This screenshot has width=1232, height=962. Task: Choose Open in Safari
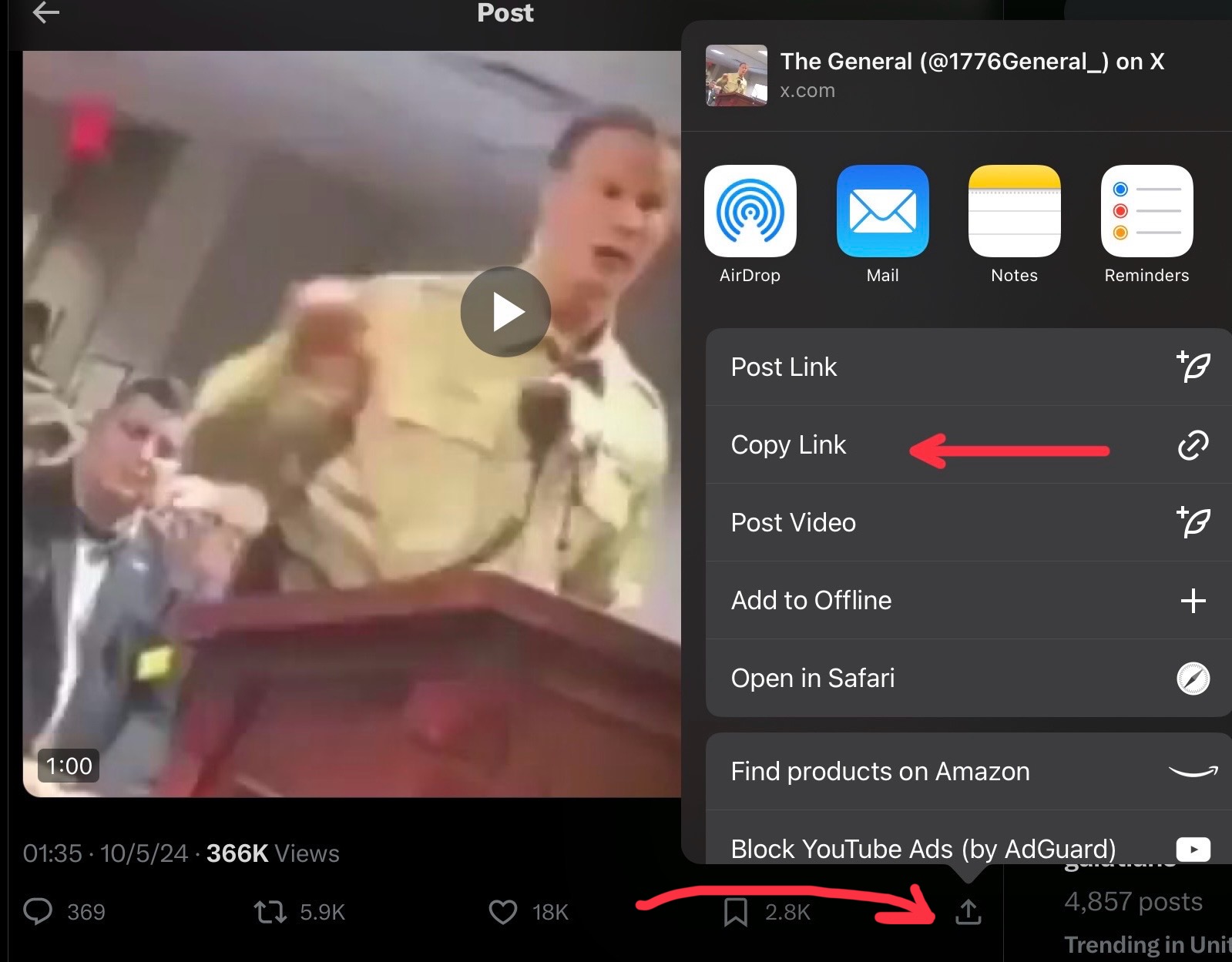tap(968, 678)
